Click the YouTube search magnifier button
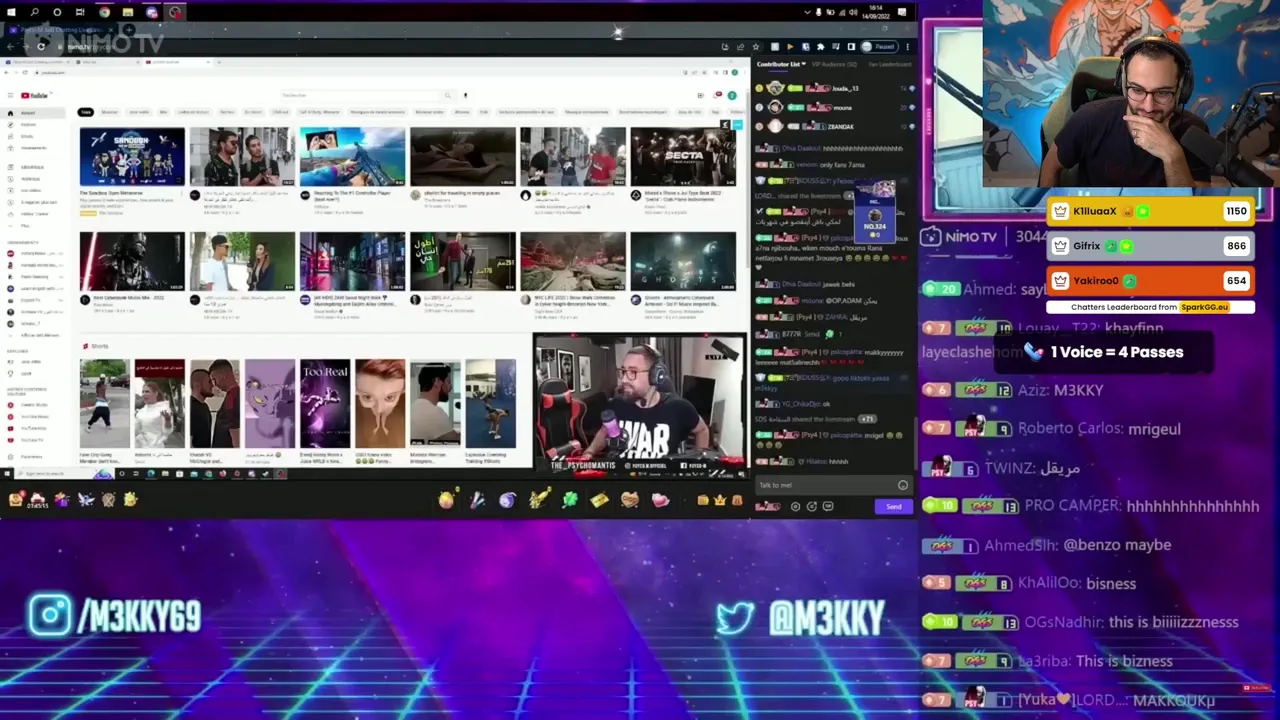 [448, 96]
